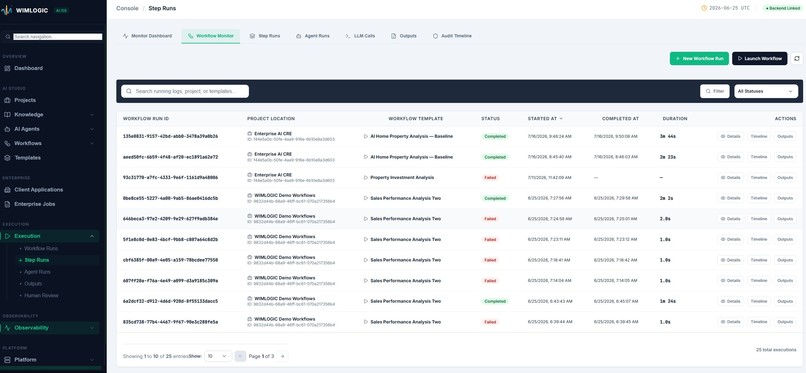Click the Templates sidebar icon

(7, 158)
